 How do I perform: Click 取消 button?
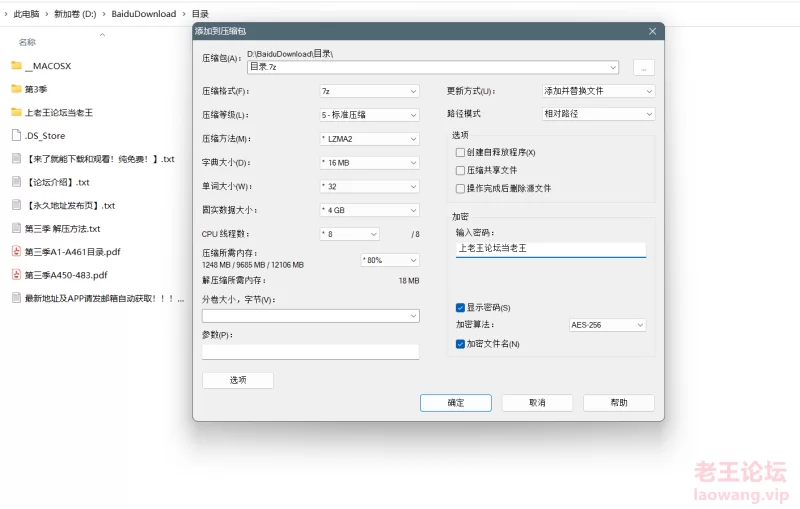[537, 403]
